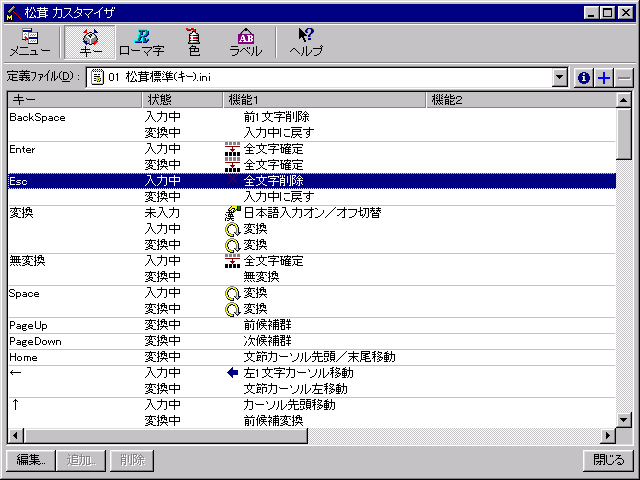Click the 全文字確定 icon in 無変換 row
Screen dimensions: 640x480
232,261
